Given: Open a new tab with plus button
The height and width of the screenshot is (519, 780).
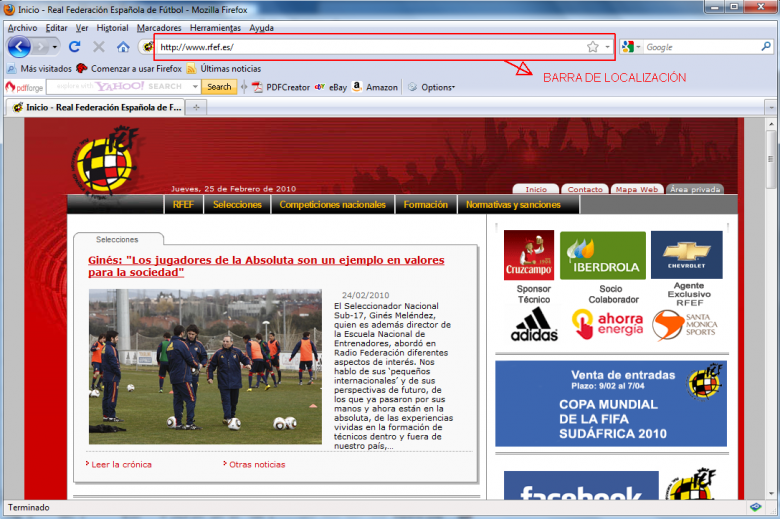Looking at the screenshot, I should [196, 107].
